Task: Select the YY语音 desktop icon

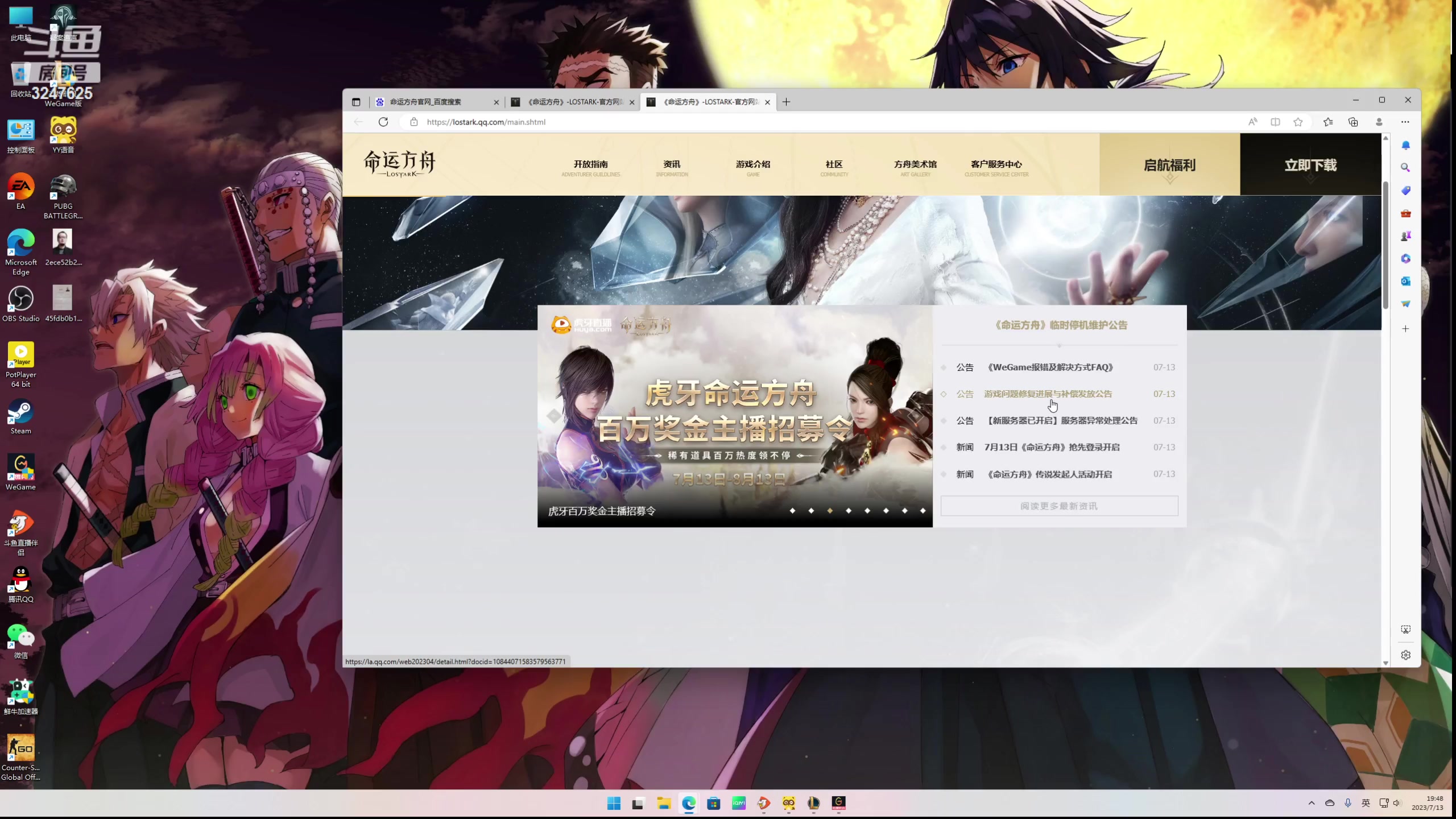Action: pyautogui.click(x=63, y=135)
